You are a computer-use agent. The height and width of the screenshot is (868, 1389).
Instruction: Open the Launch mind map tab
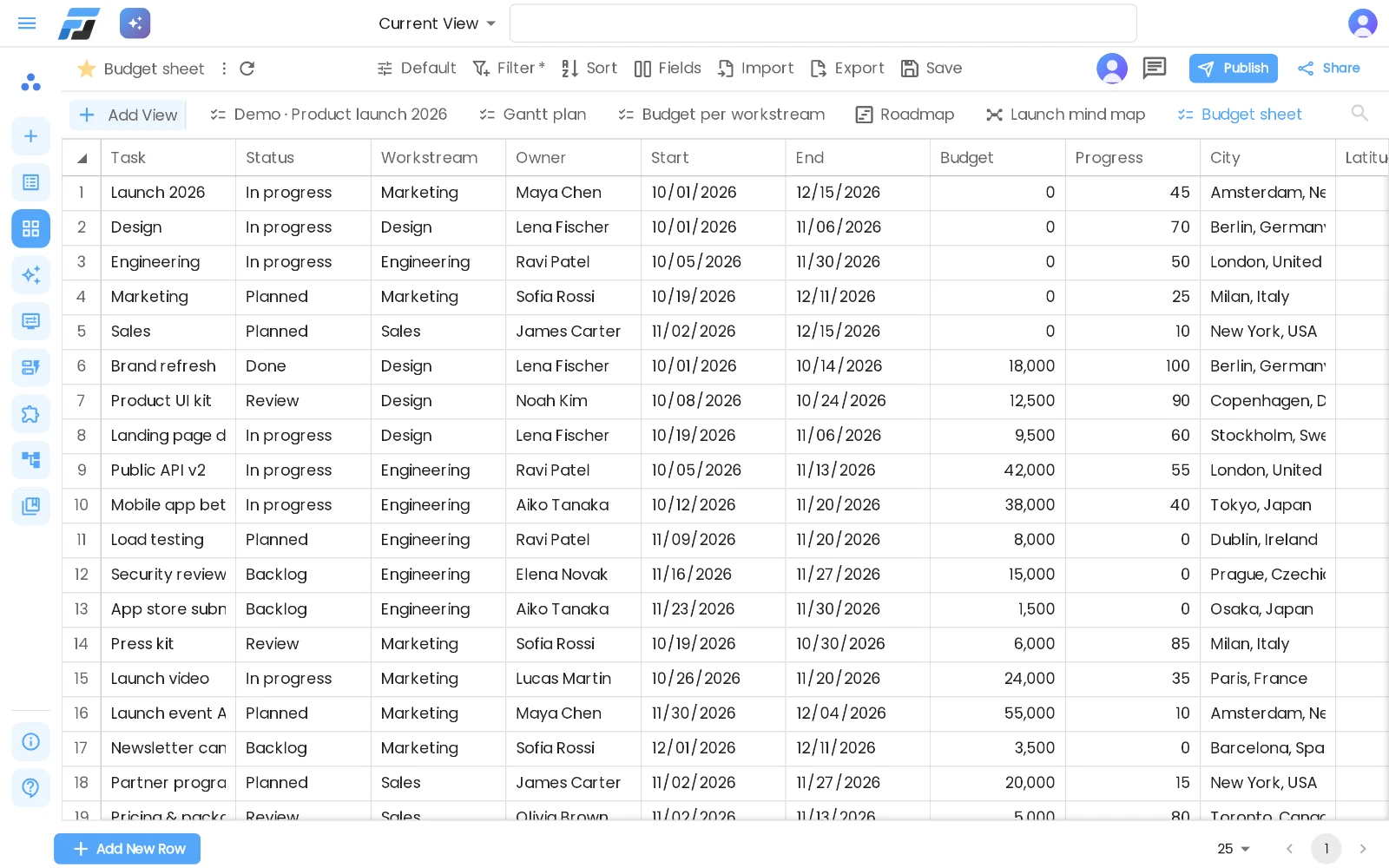click(x=1065, y=115)
